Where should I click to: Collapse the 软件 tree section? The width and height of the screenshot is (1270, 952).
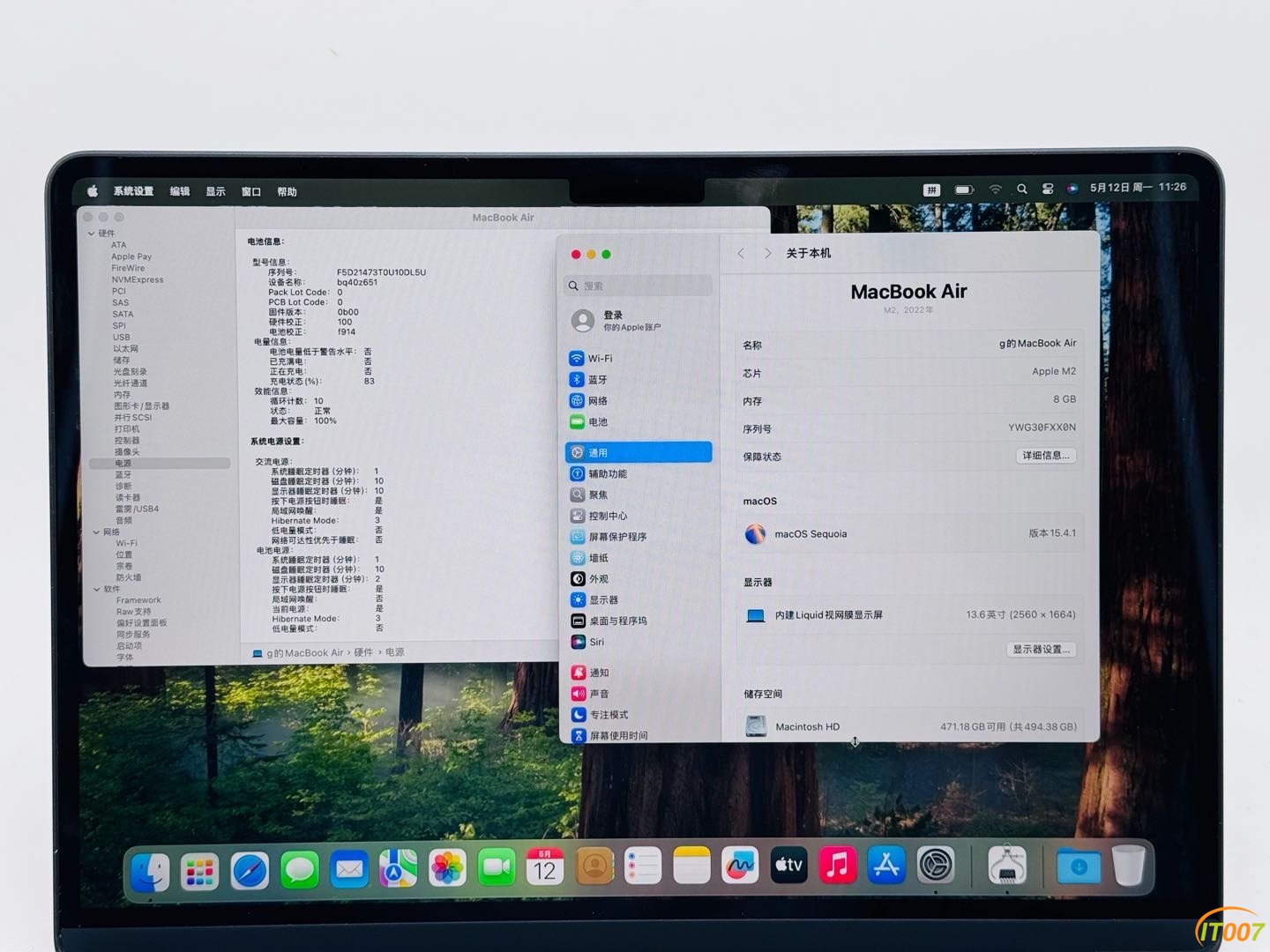coord(96,589)
